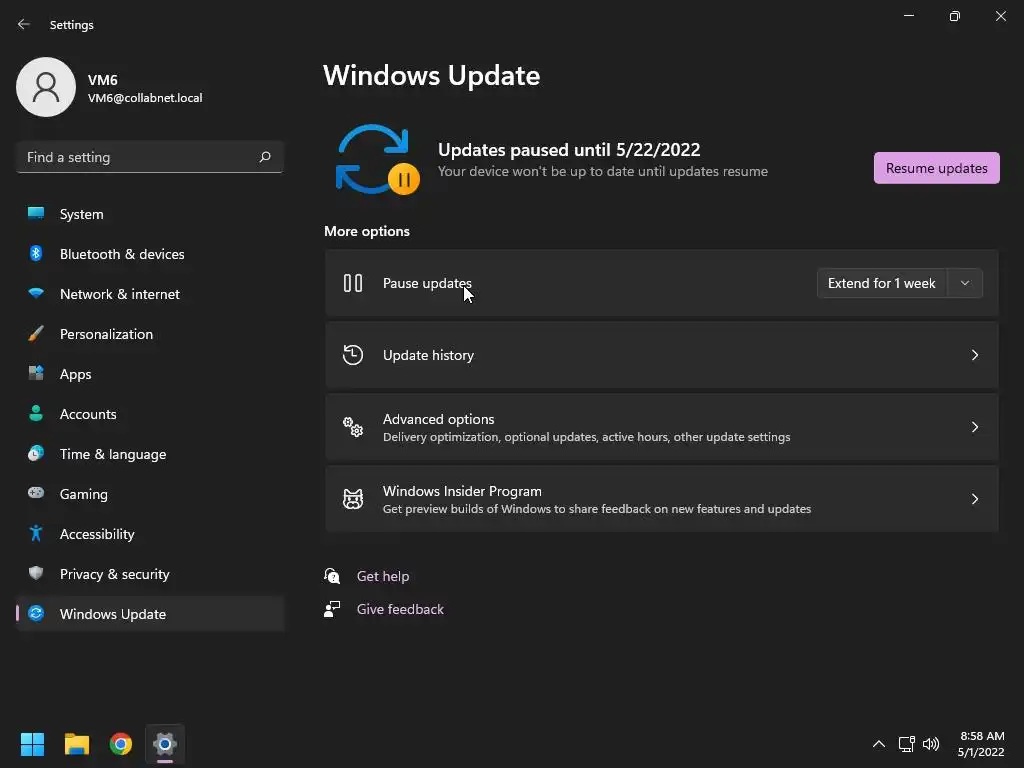Open Advanced options
The width and height of the screenshot is (1024, 768).
click(662, 426)
